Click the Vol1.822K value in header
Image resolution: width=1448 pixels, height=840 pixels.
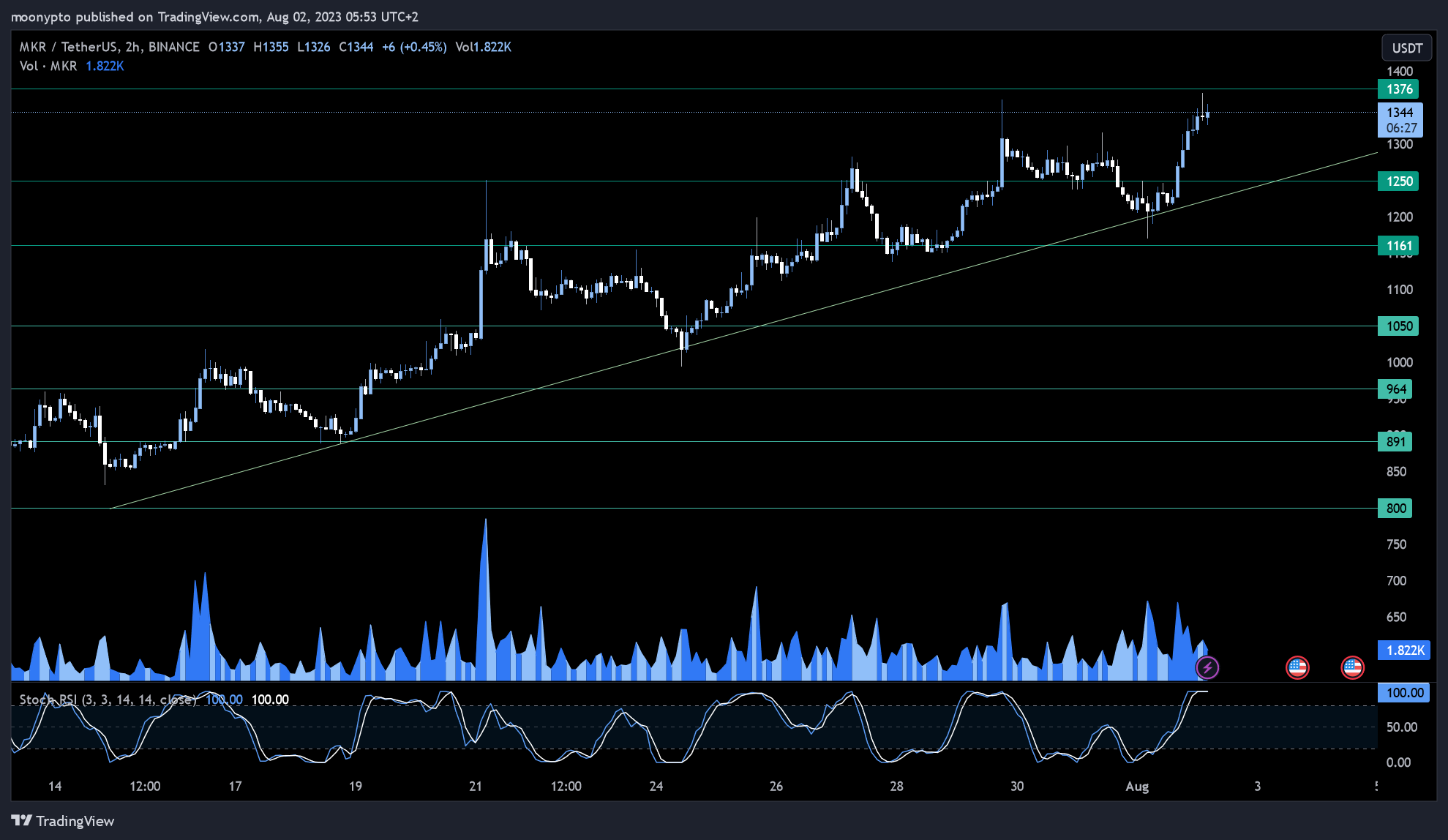coord(484,47)
